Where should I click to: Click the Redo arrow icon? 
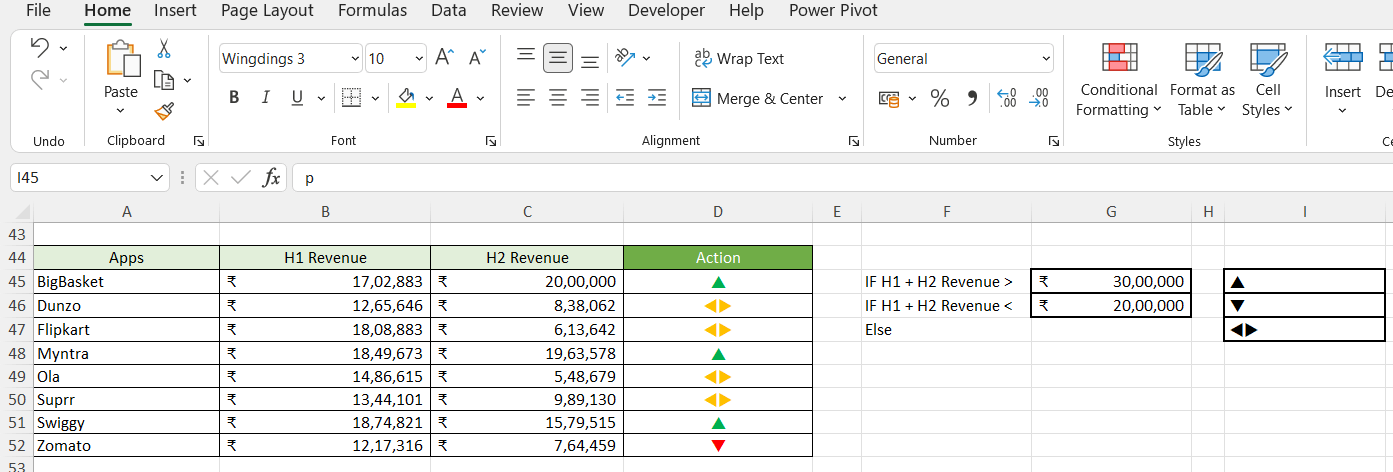click(x=41, y=79)
